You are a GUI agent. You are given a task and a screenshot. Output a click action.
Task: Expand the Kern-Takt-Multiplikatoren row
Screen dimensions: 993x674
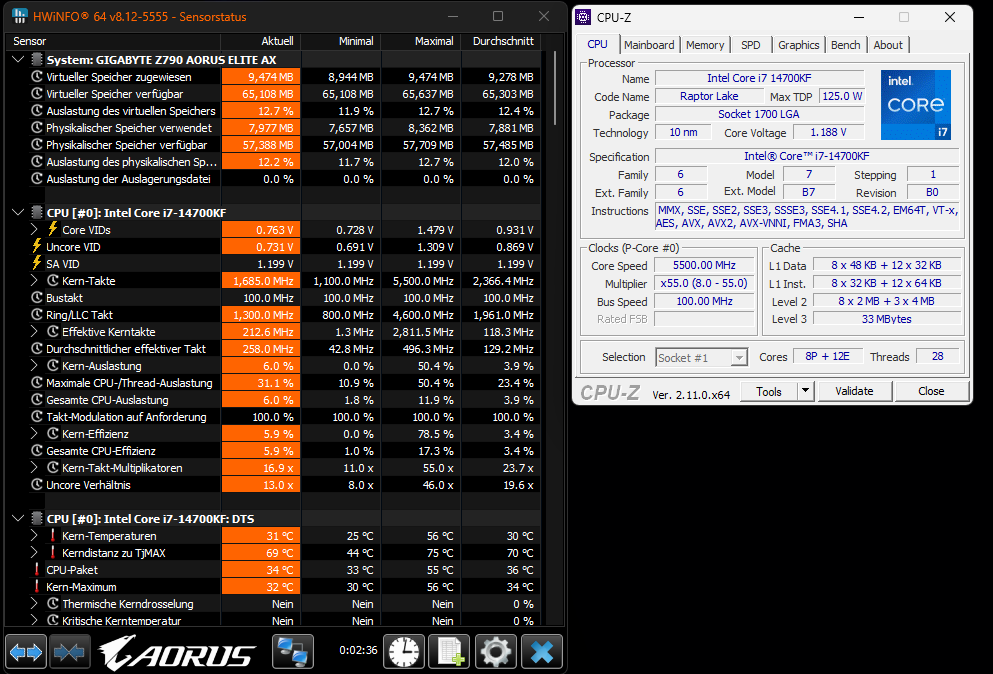click(x=34, y=467)
